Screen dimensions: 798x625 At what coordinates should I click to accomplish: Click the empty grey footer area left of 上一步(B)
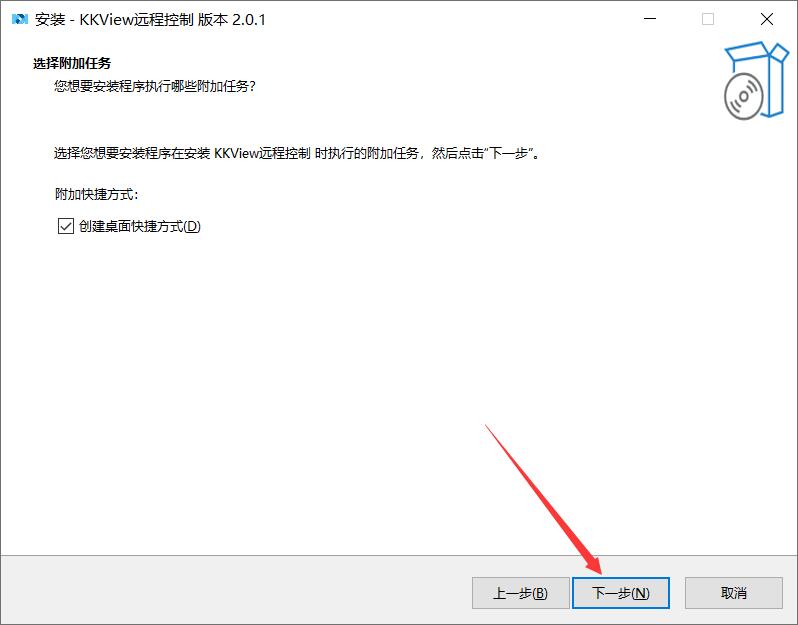click(x=234, y=590)
